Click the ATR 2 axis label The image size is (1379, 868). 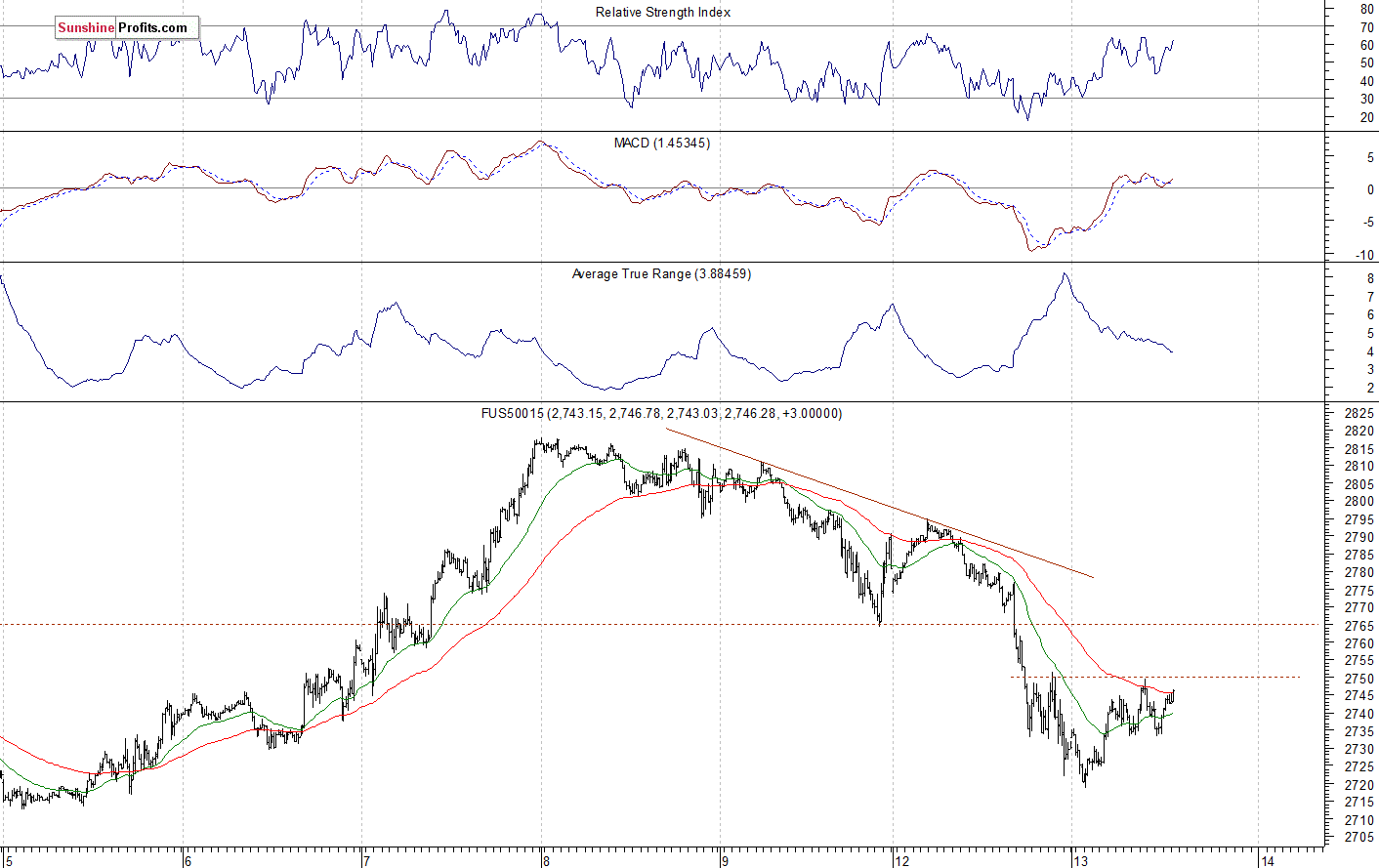[1370, 389]
